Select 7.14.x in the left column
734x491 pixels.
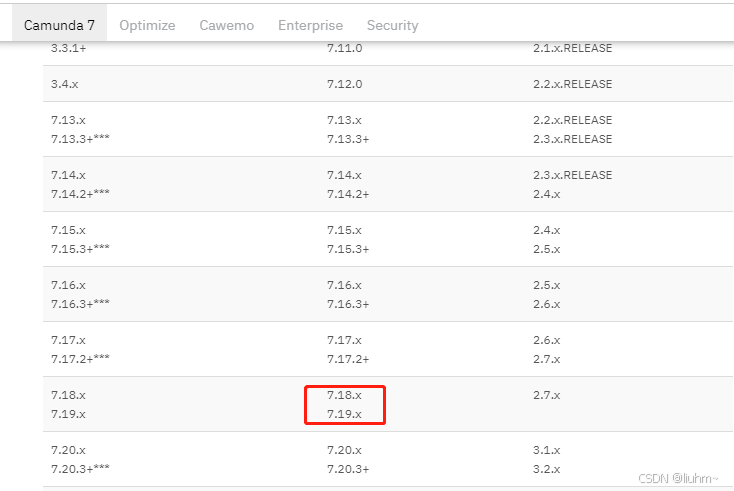click(68, 175)
